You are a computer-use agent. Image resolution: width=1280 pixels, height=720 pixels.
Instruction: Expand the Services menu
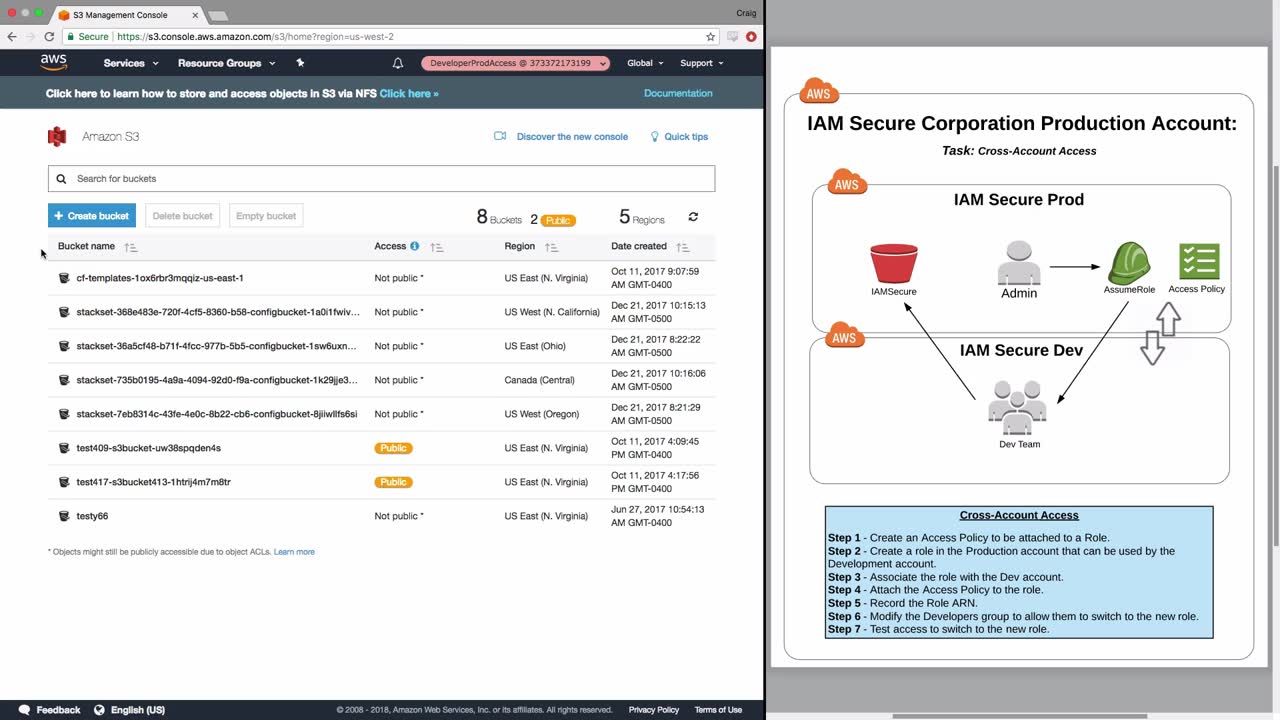131,63
